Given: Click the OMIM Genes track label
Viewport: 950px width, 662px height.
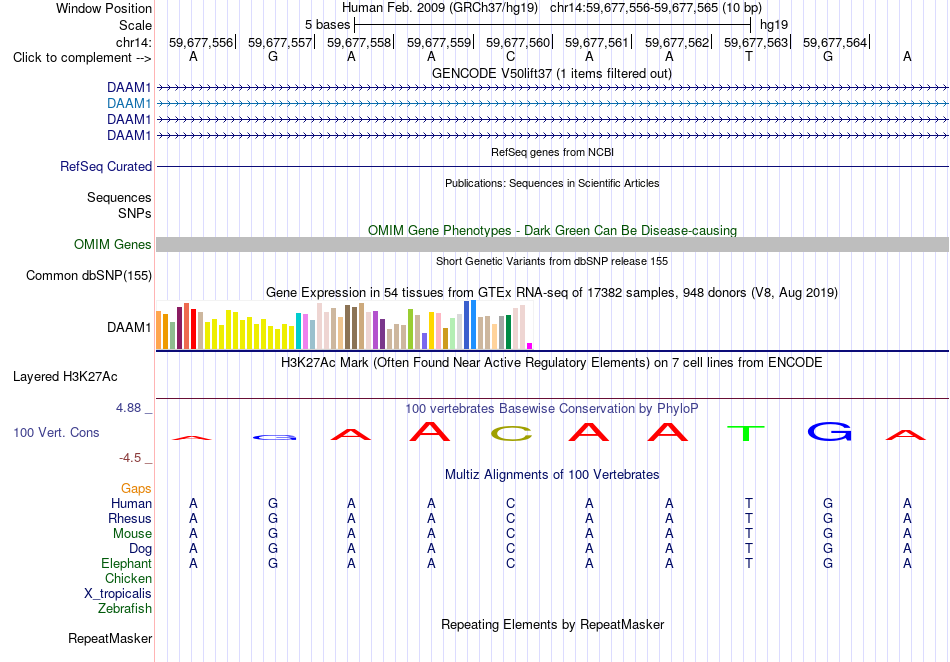Looking at the screenshot, I should tap(113, 245).
